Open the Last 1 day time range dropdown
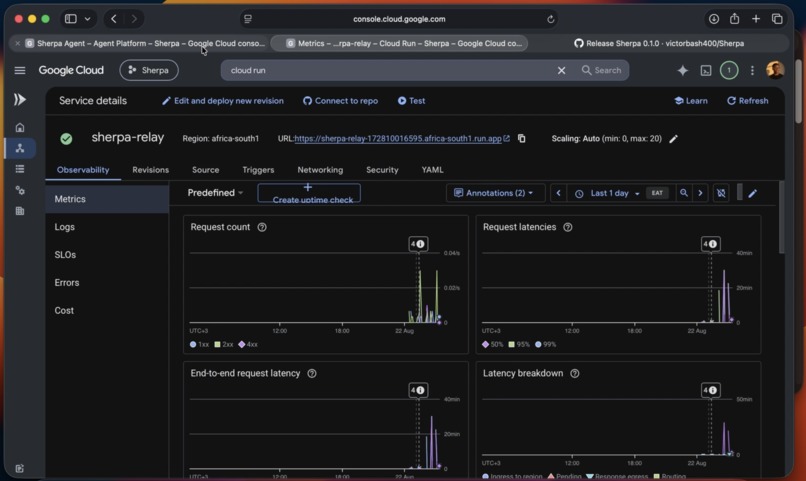 tap(609, 193)
